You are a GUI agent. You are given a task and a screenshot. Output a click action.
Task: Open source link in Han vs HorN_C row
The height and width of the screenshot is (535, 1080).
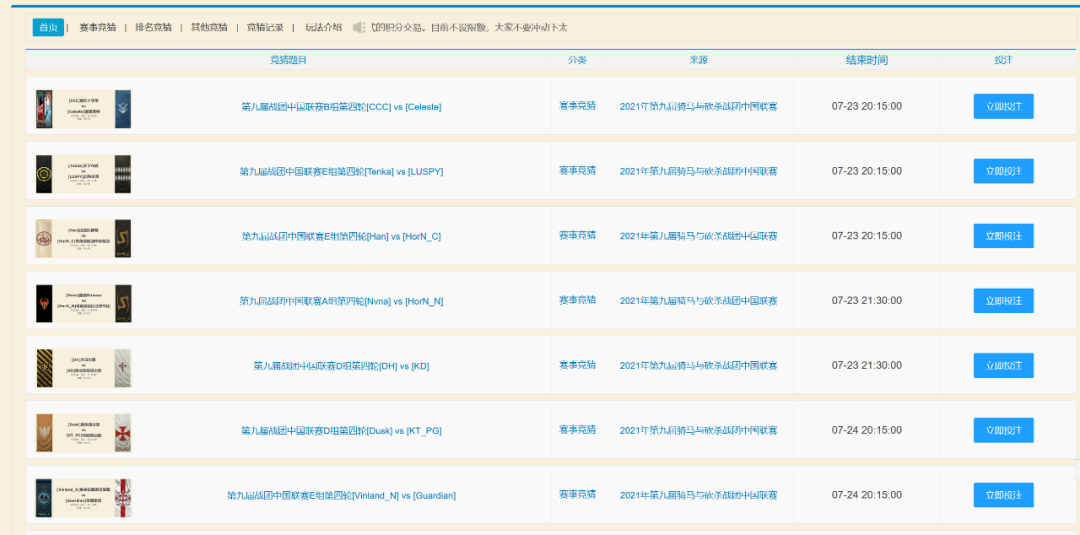pyautogui.click(x=698, y=236)
